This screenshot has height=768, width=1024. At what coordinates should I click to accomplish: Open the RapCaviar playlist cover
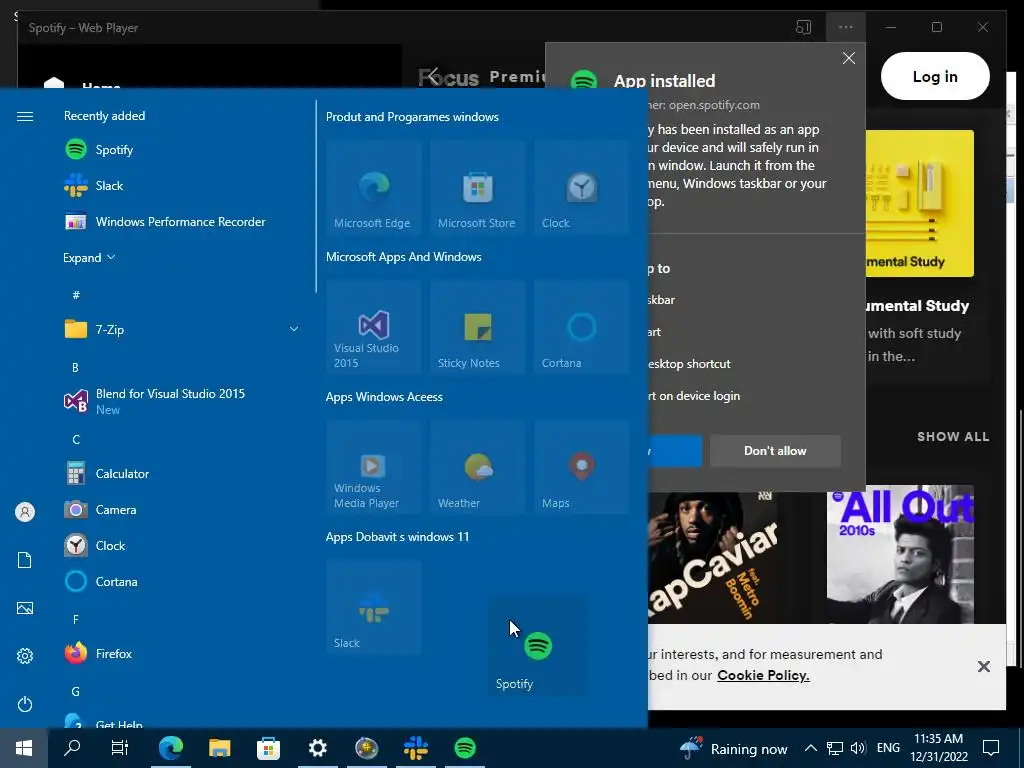714,557
